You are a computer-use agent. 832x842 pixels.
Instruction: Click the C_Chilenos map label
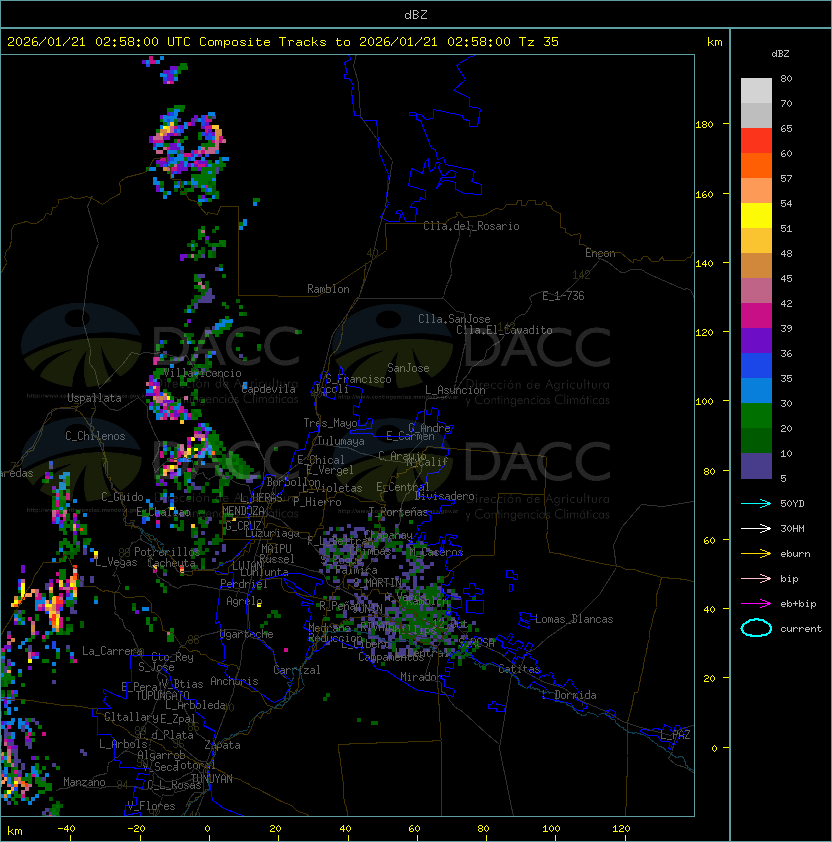pyautogui.click(x=95, y=436)
